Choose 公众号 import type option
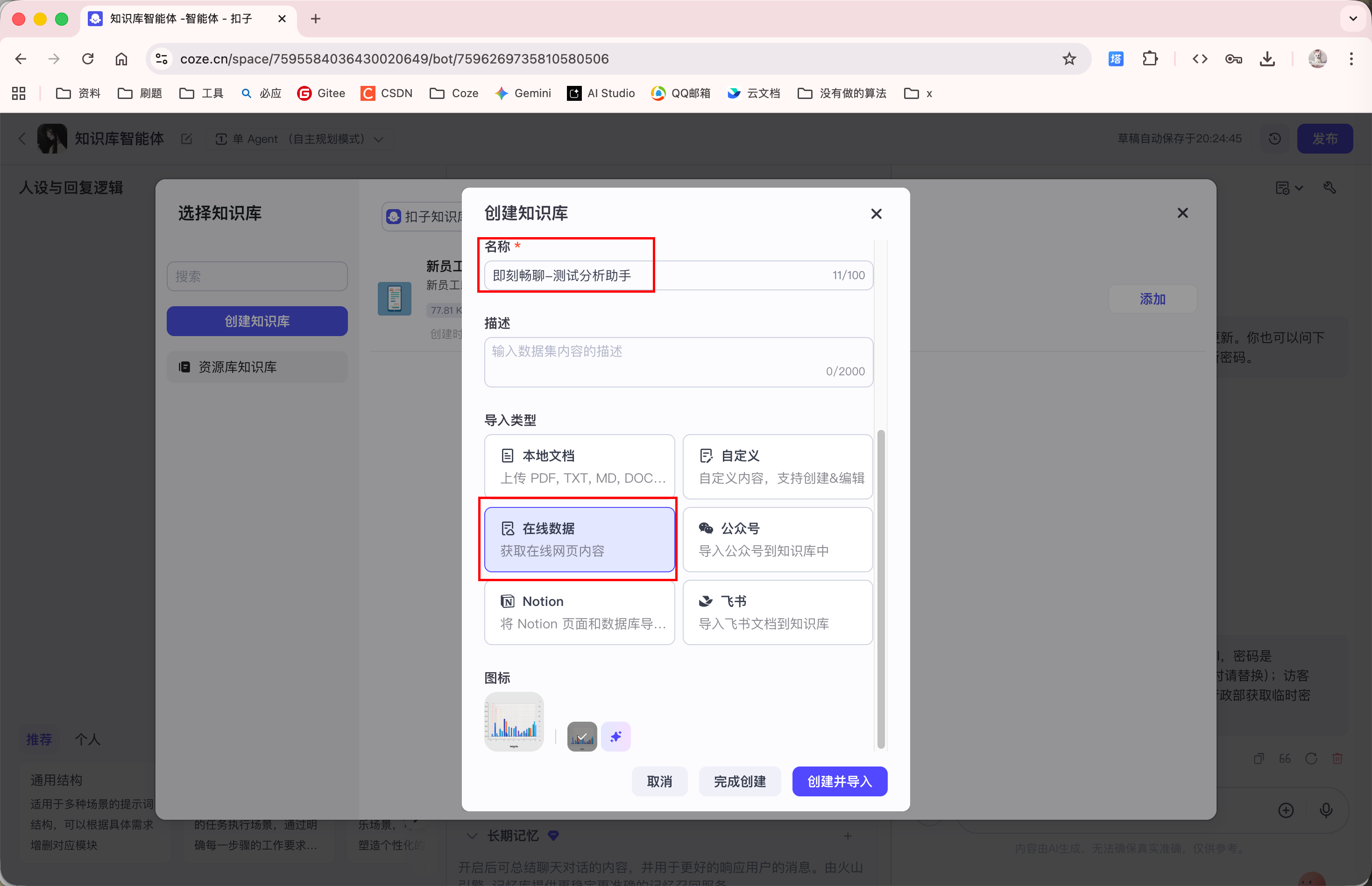This screenshot has width=1372, height=886. click(x=777, y=539)
